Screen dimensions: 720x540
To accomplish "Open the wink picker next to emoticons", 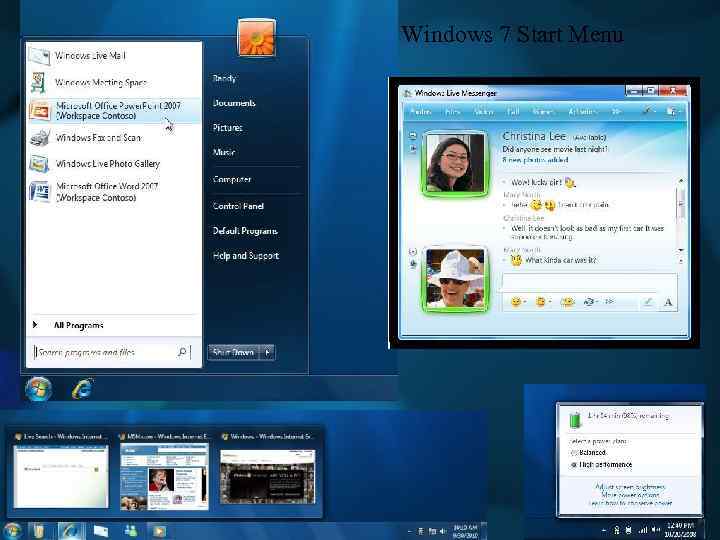I will click(542, 302).
